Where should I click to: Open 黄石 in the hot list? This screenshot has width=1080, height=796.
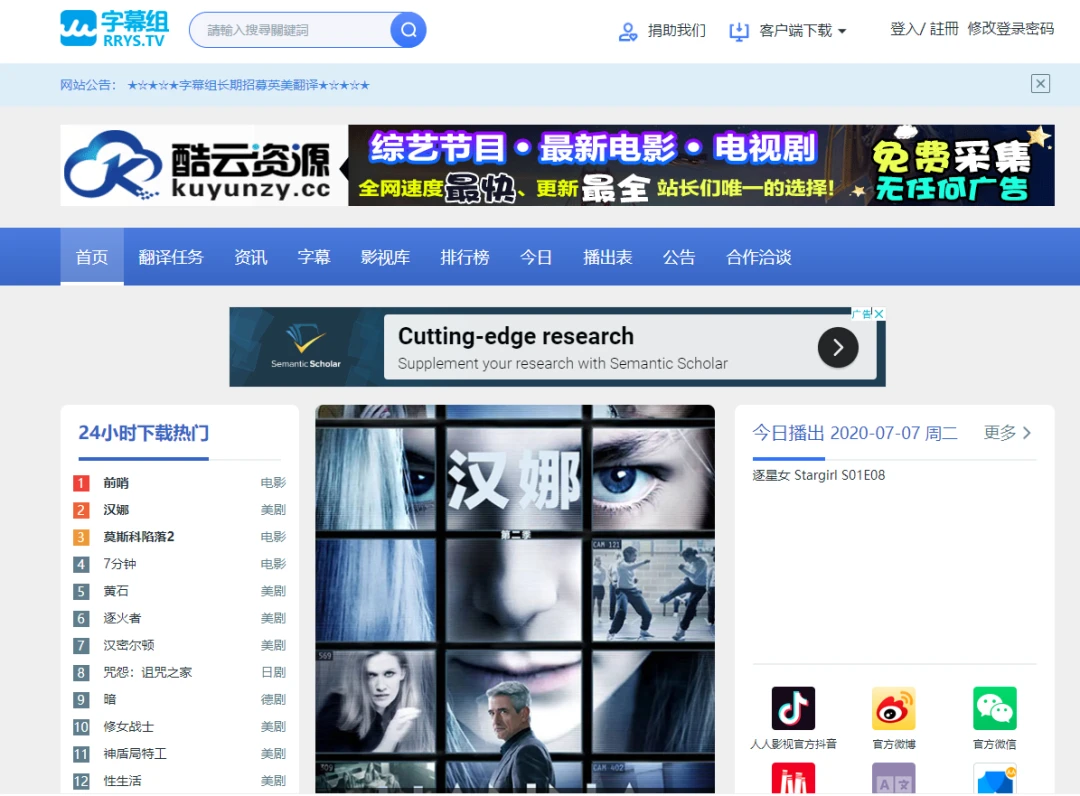[116, 591]
